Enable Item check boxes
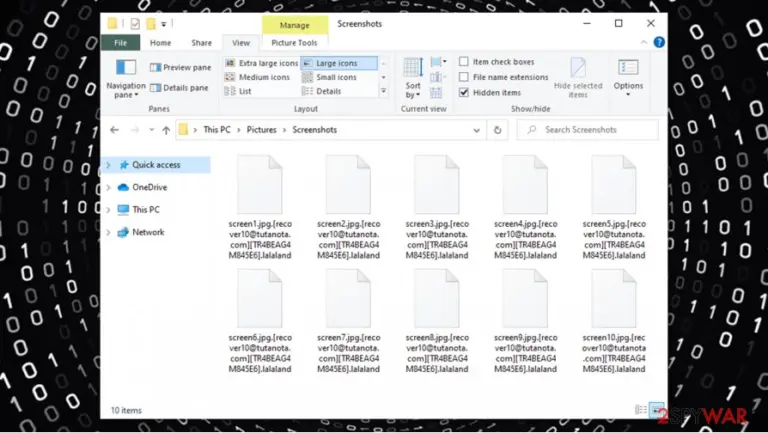Viewport: 768px width, 433px height. click(x=464, y=62)
